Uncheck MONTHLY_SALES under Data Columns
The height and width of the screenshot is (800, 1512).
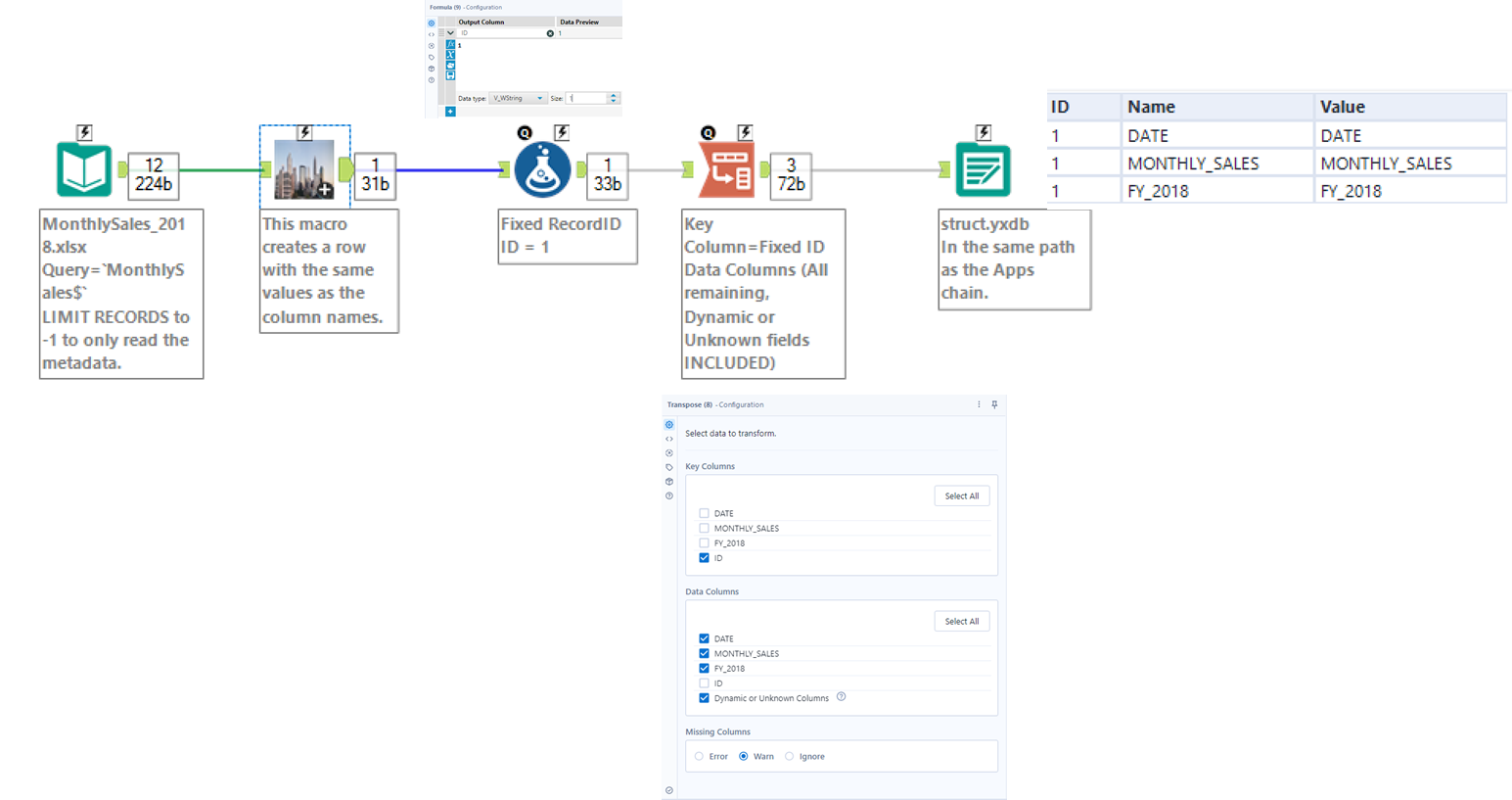pyautogui.click(x=704, y=653)
